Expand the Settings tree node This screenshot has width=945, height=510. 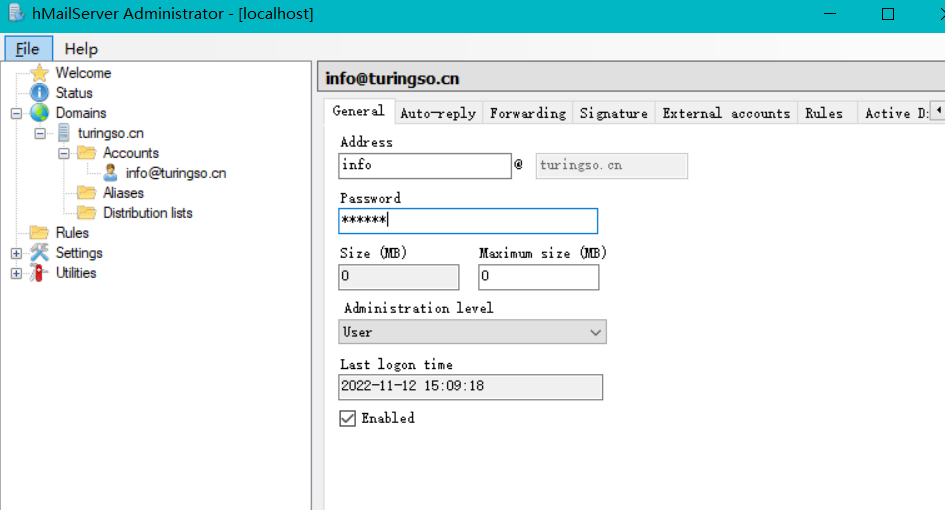[x=16, y=253]
